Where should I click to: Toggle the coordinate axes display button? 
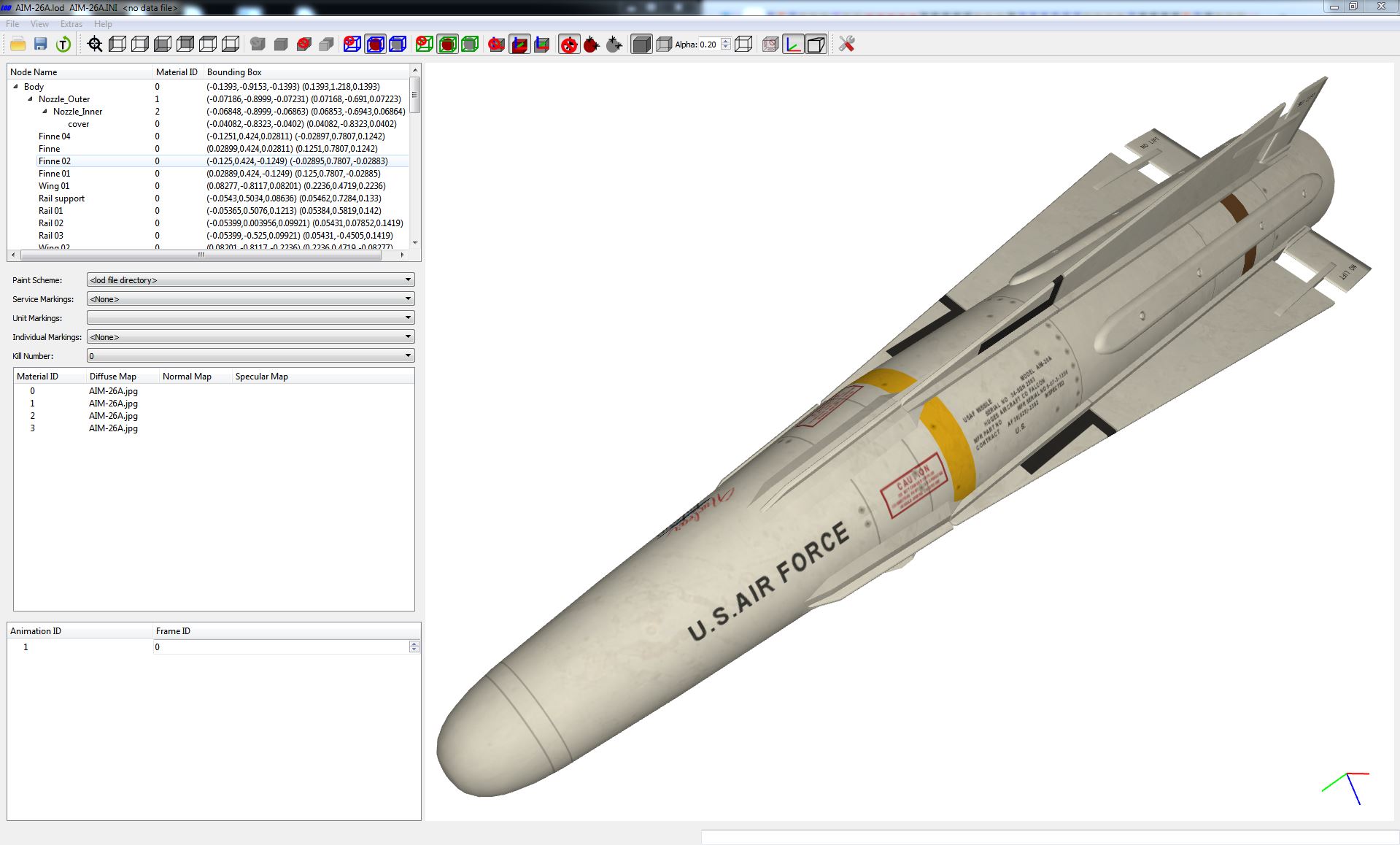[x=793, y=45]
